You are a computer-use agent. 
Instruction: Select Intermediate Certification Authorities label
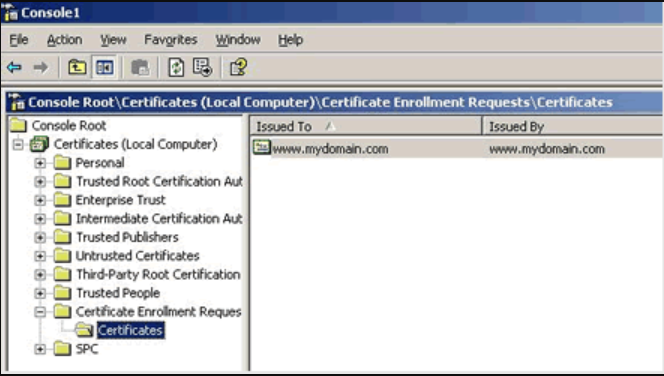coord(159,218)
